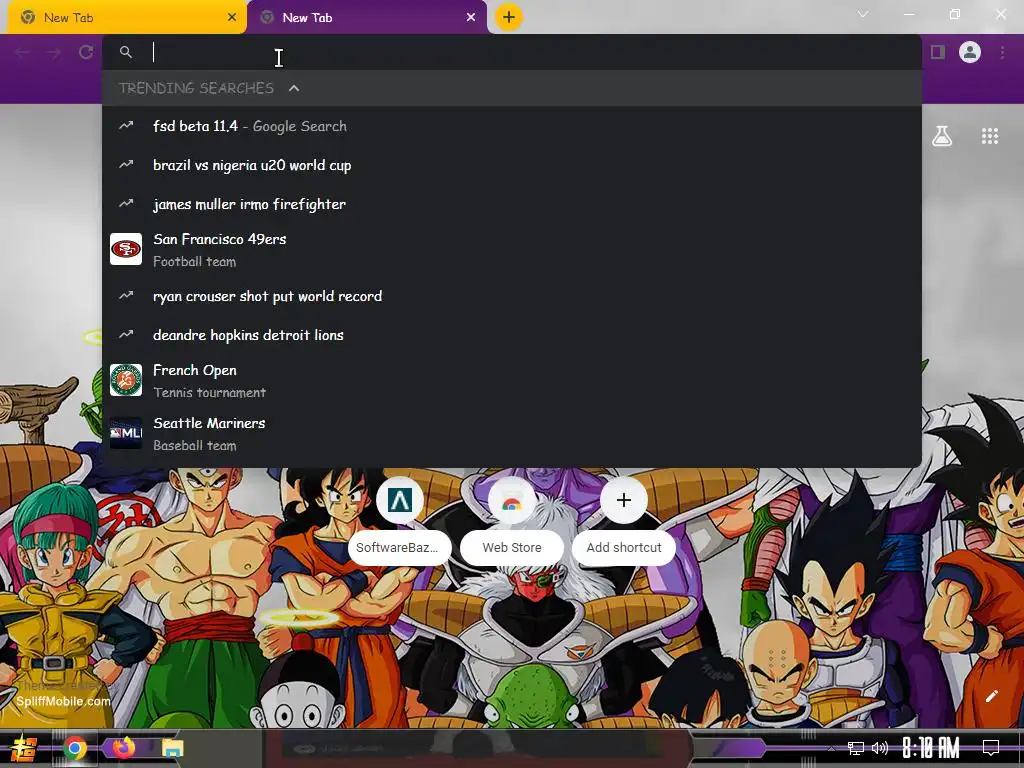Click the search magnifier icon in omnibox
The image size is (1024, 768).
click(x=126, y=52)
